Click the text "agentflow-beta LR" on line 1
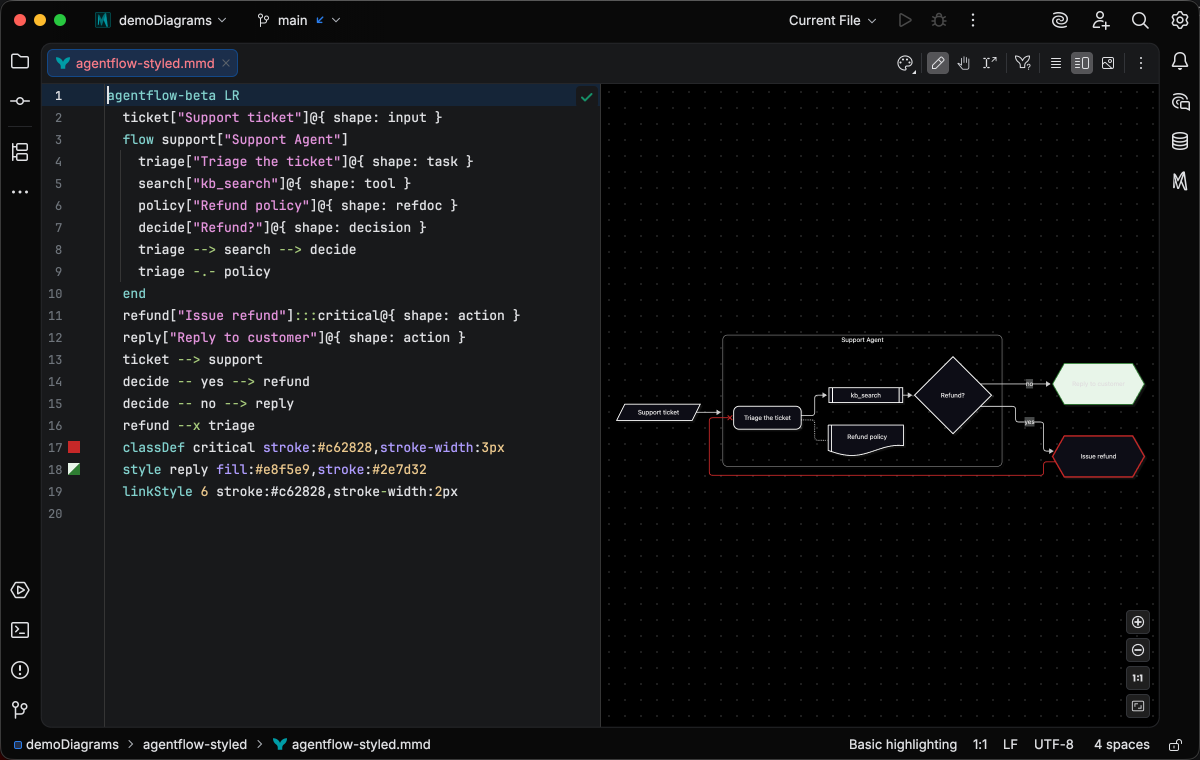This screenshot has height=760, width=1200. (x=173, y=96)
